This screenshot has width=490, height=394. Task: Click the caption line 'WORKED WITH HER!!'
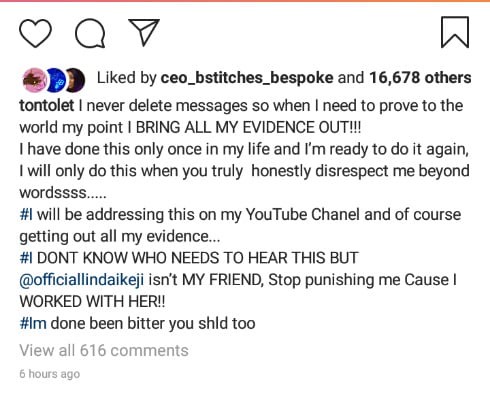92,302
